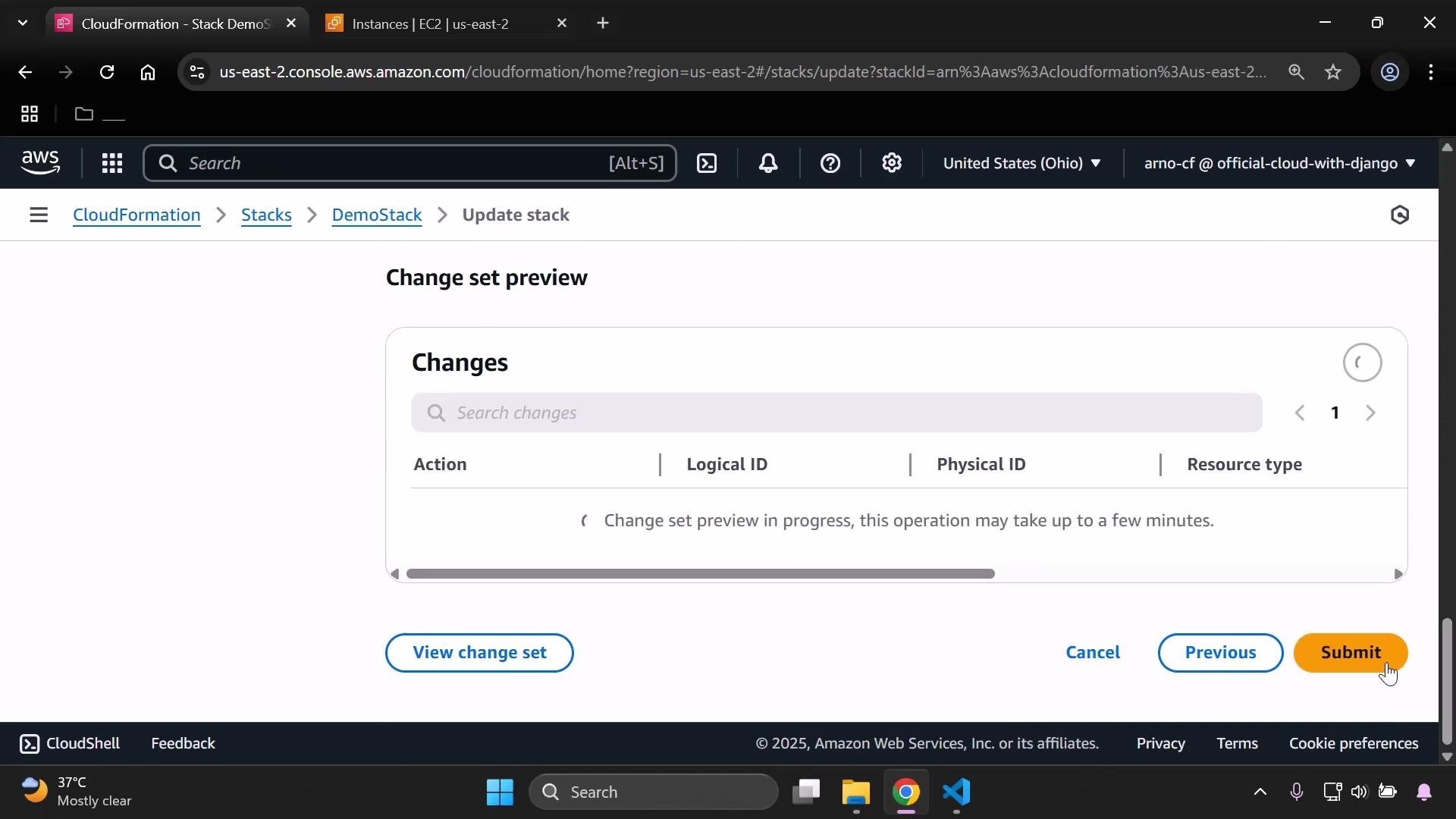The height and width of the screenshot is (819, 1456).
Task: Click right arrow of Changes horizontal scrollbar
Action: pyautogui.click(x=1398, y=575)
